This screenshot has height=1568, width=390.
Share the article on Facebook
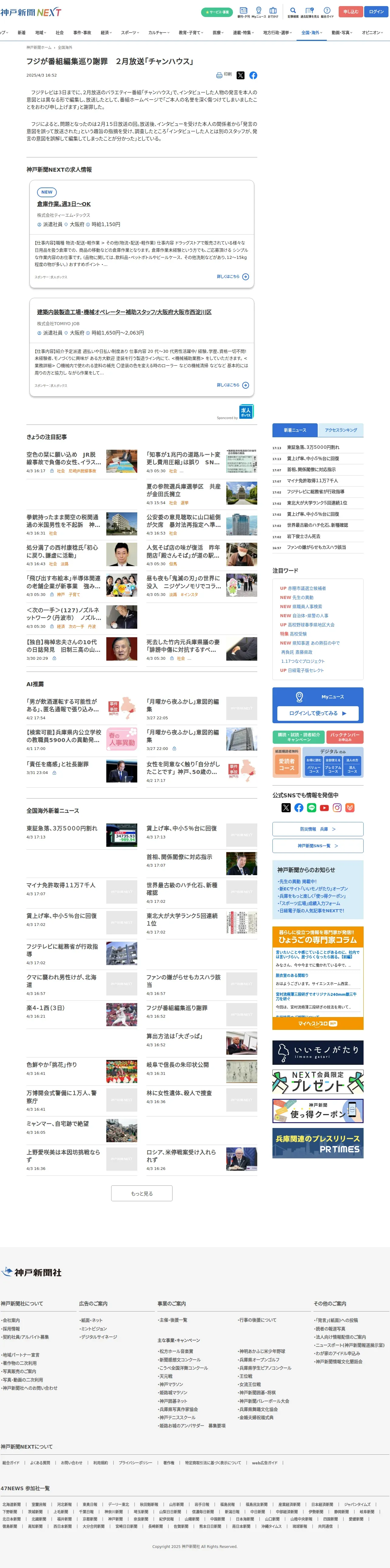coord(253,75)
